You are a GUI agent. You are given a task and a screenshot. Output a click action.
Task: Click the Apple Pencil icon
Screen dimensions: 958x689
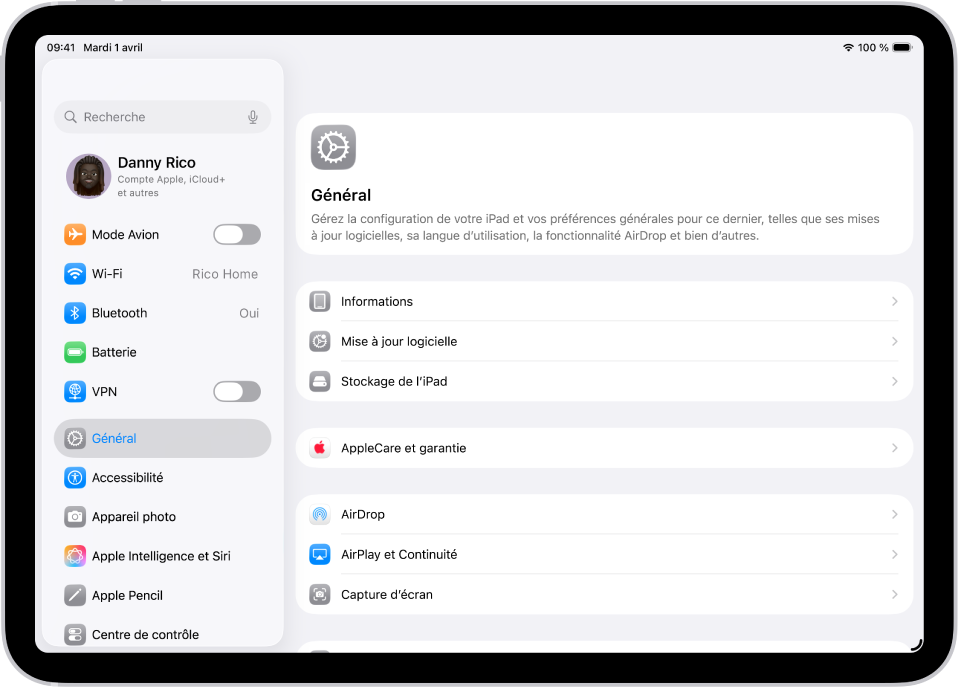point(75,594)
